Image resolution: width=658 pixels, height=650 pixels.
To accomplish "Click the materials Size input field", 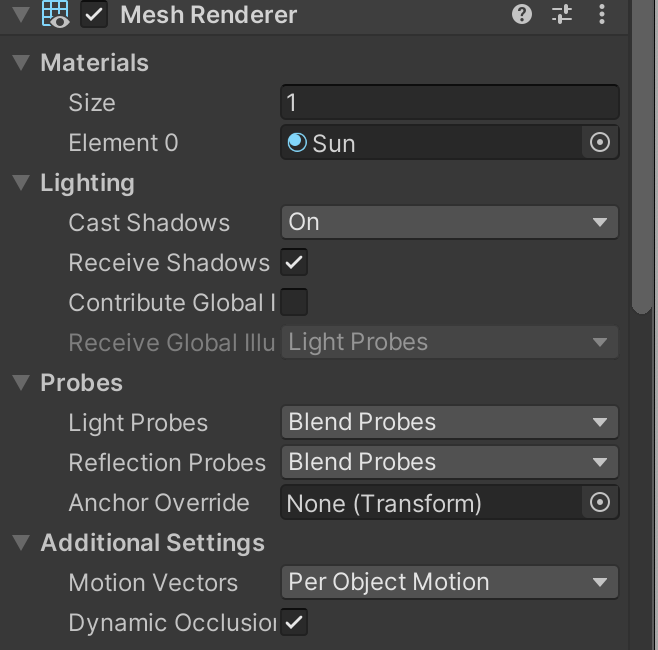I will (449, 102).
